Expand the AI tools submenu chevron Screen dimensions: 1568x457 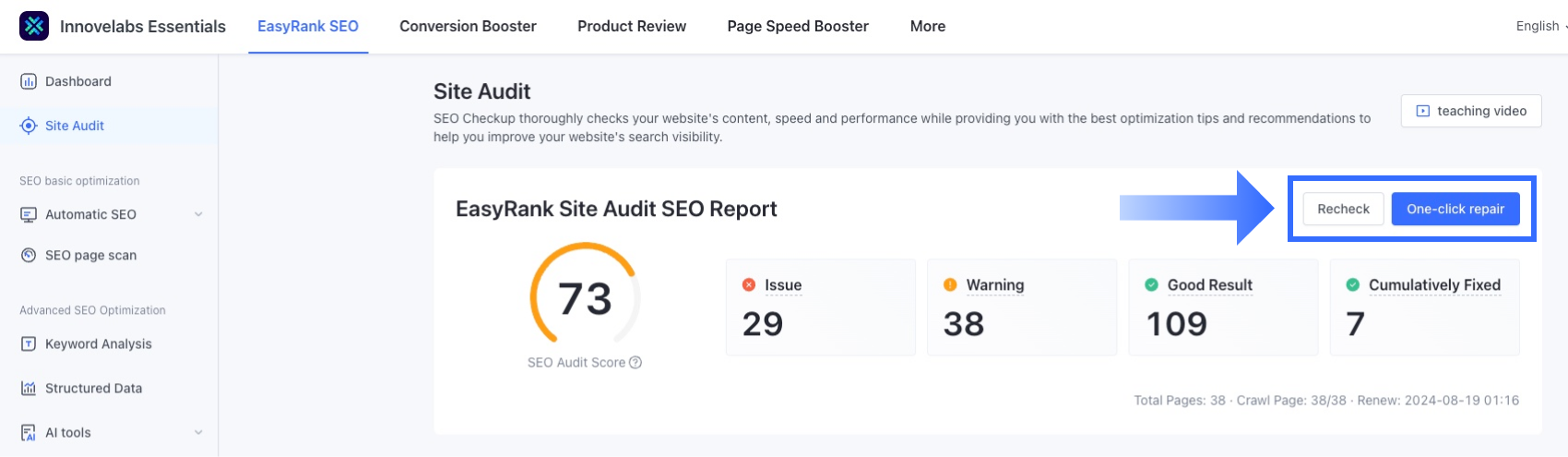[x=198, y=432]
